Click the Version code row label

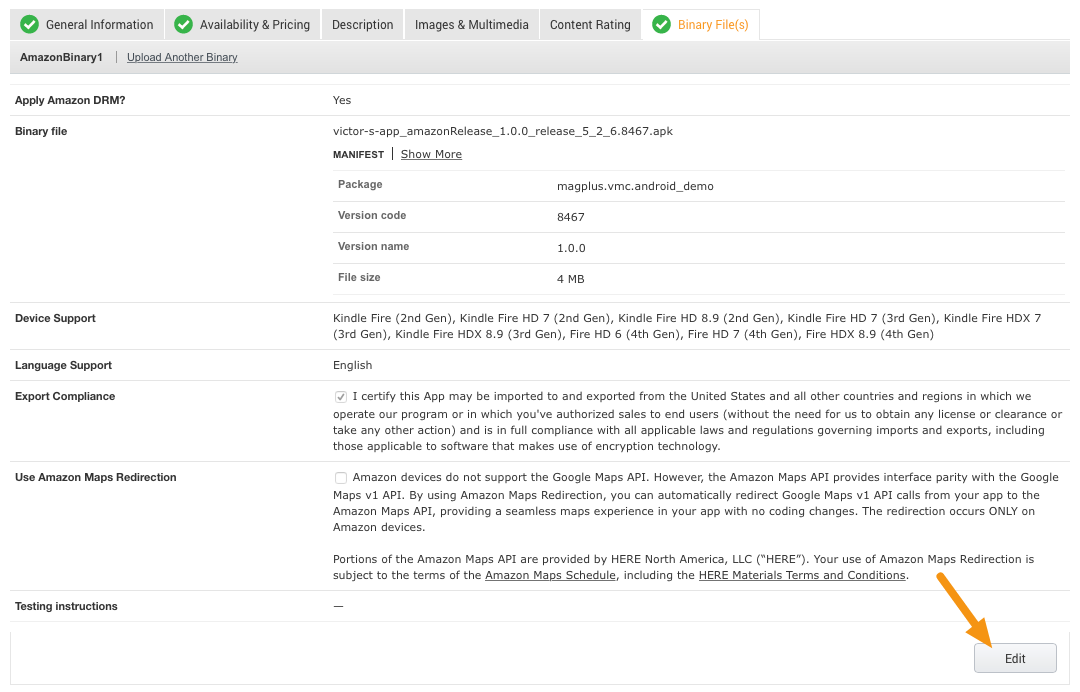tap(372, 215)
